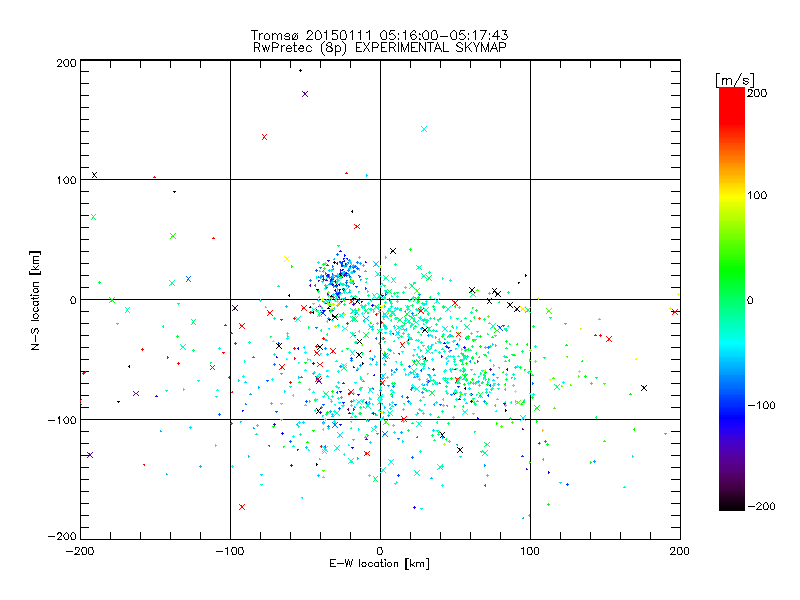Click the yellow X marker left of the blue cluster
Viewport: 800px width, 600px height.
pyautogui.click(x=287, y=259)
